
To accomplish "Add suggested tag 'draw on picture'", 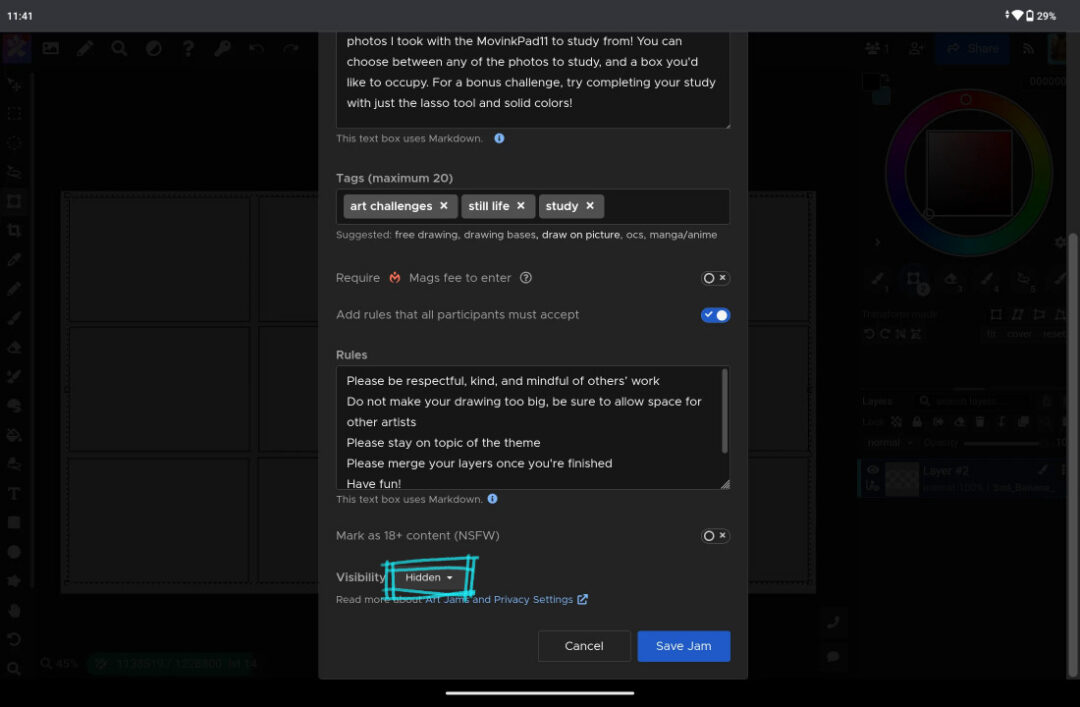I will [x=581, y=235].
